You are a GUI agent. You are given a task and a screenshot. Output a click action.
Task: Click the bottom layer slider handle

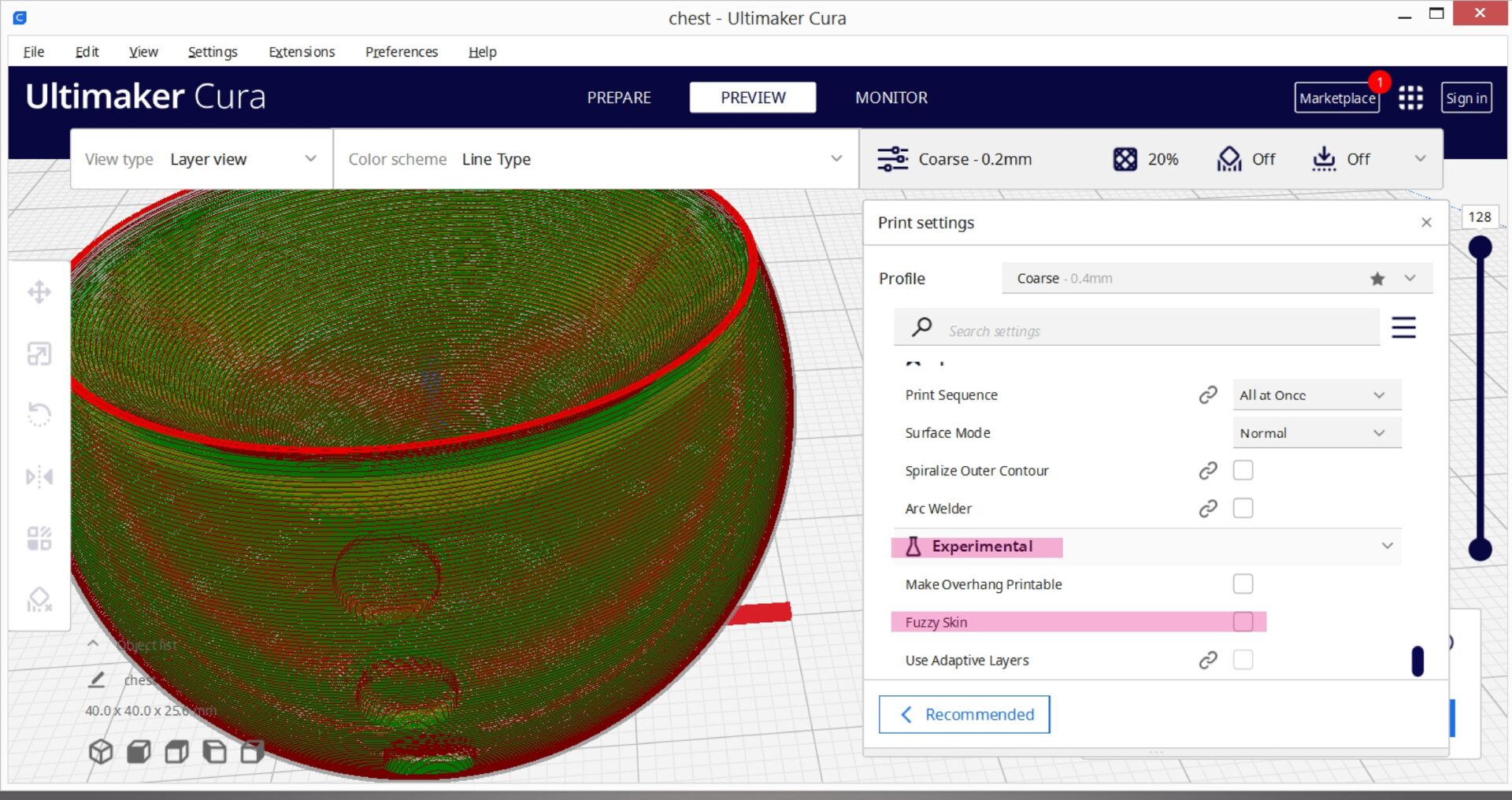[1480, 549]
